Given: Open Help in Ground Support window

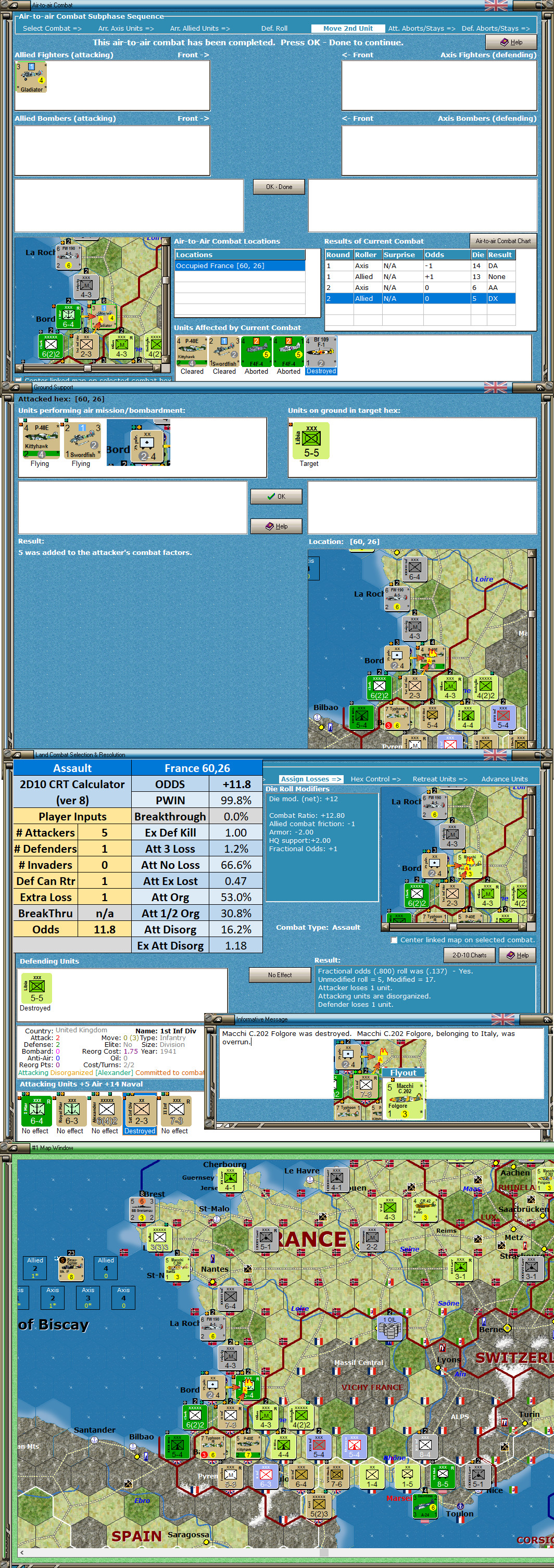Looking at the screenshot, I should 276,526.
